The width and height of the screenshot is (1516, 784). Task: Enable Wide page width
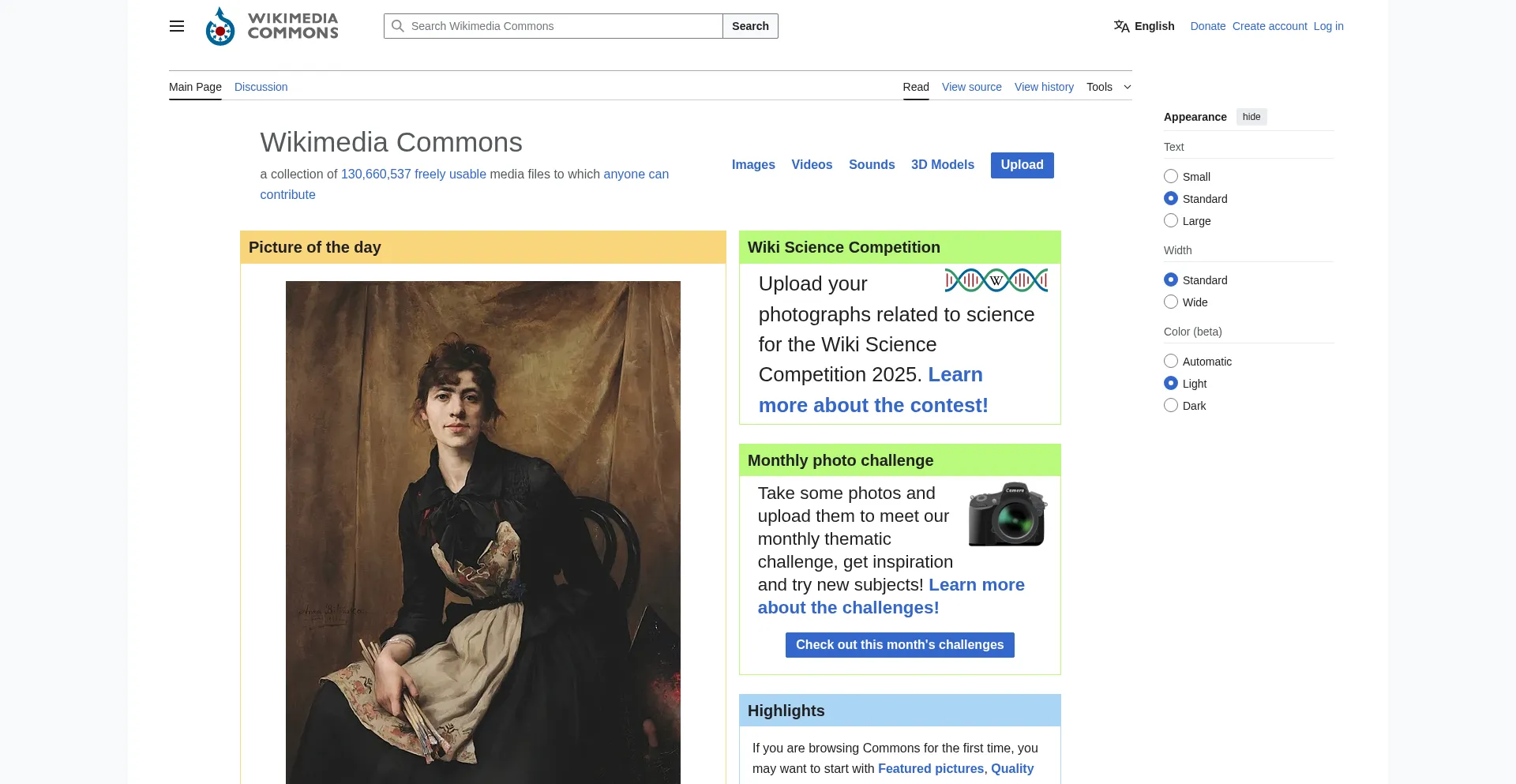point(1171,302)
